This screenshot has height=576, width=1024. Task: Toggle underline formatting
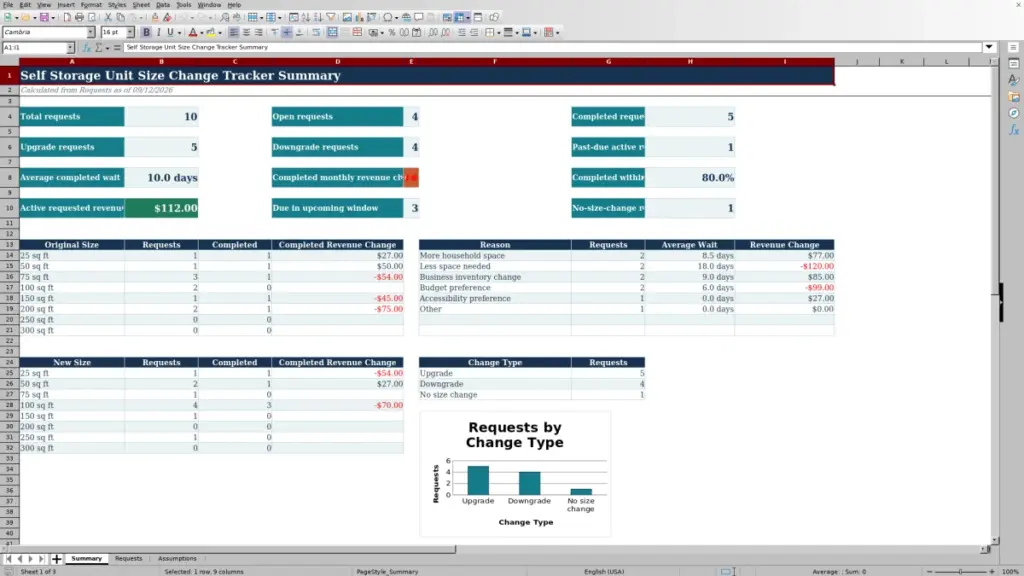(170, 32)
